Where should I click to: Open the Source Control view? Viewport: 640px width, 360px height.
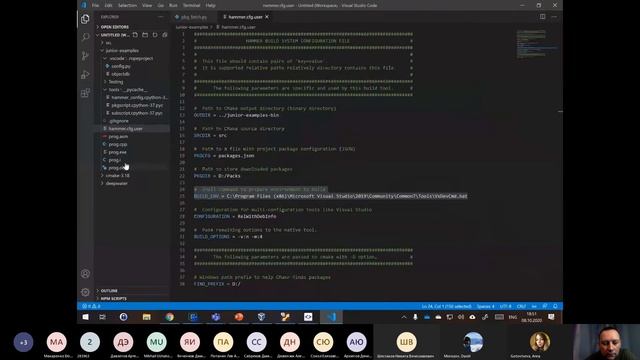(85, 56)
